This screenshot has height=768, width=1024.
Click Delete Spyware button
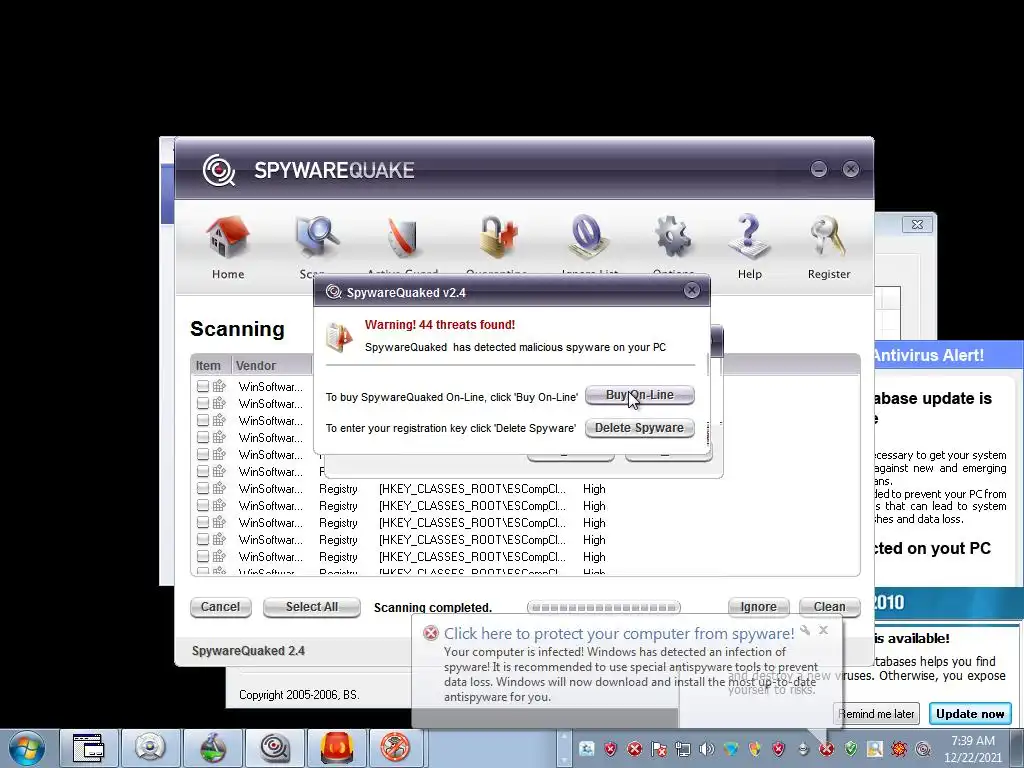(x=639, y=428)
